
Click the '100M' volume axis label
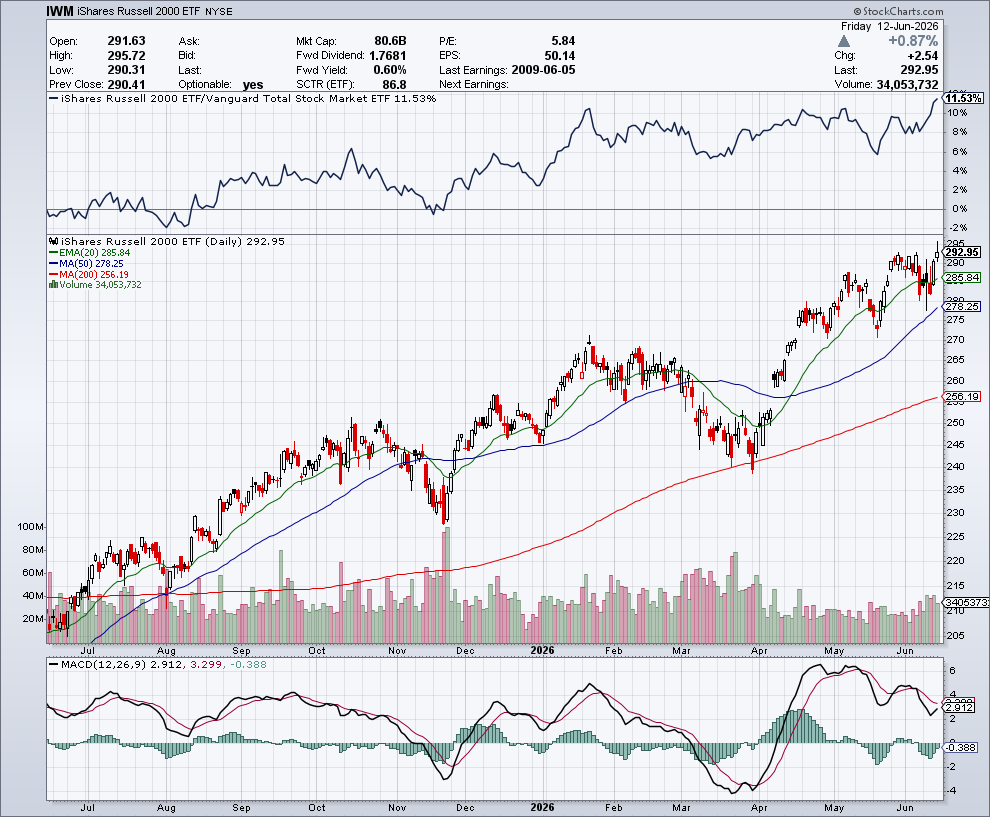(x=31, y=527)
